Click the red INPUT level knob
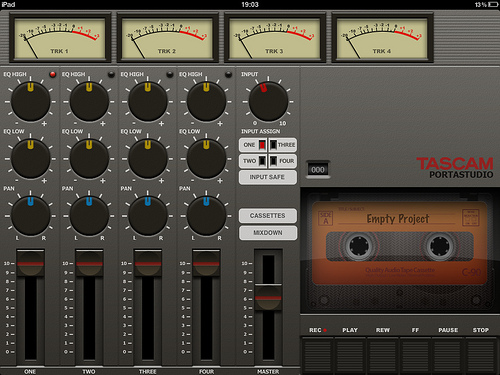 [268, 102]
